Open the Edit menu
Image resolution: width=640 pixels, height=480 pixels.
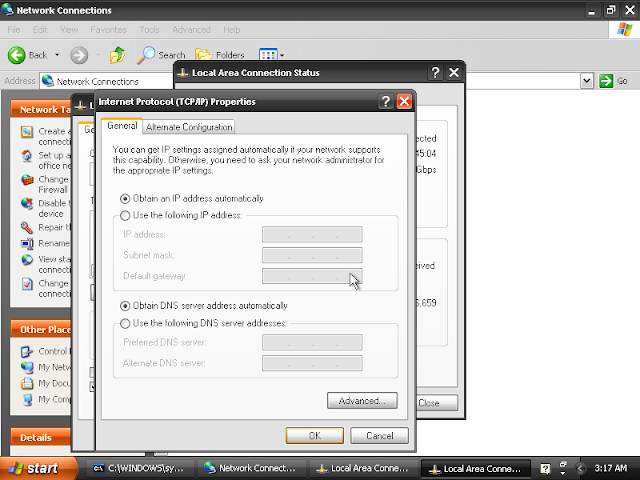(40, 30)
